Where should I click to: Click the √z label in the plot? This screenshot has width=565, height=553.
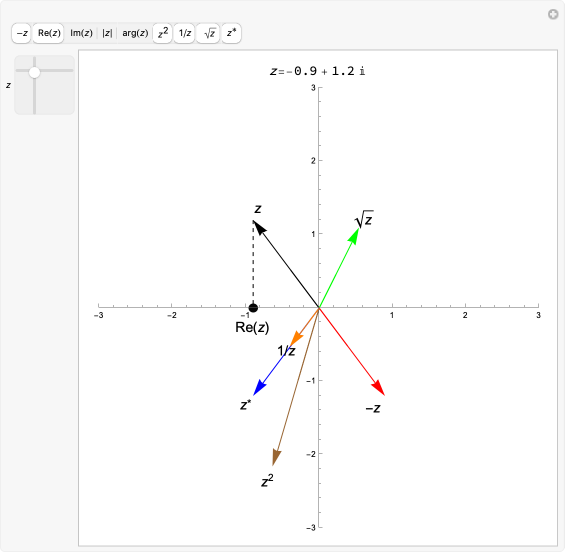pos(364,219)
